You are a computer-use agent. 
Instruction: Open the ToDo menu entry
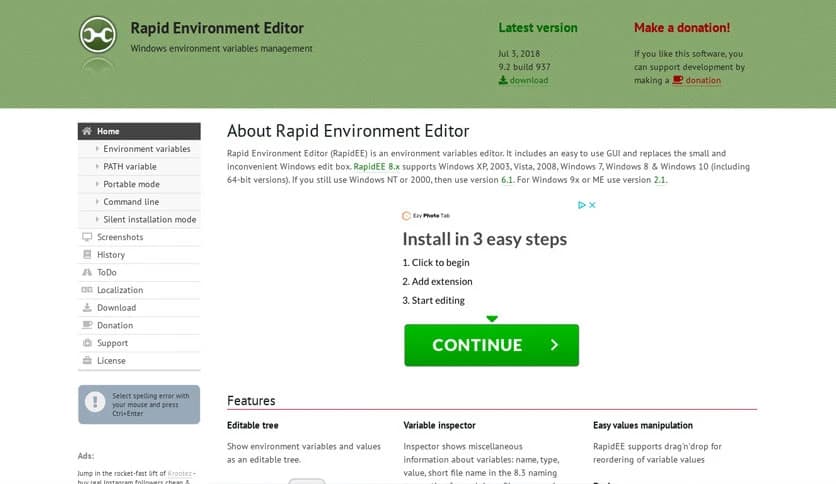[139, 272]
